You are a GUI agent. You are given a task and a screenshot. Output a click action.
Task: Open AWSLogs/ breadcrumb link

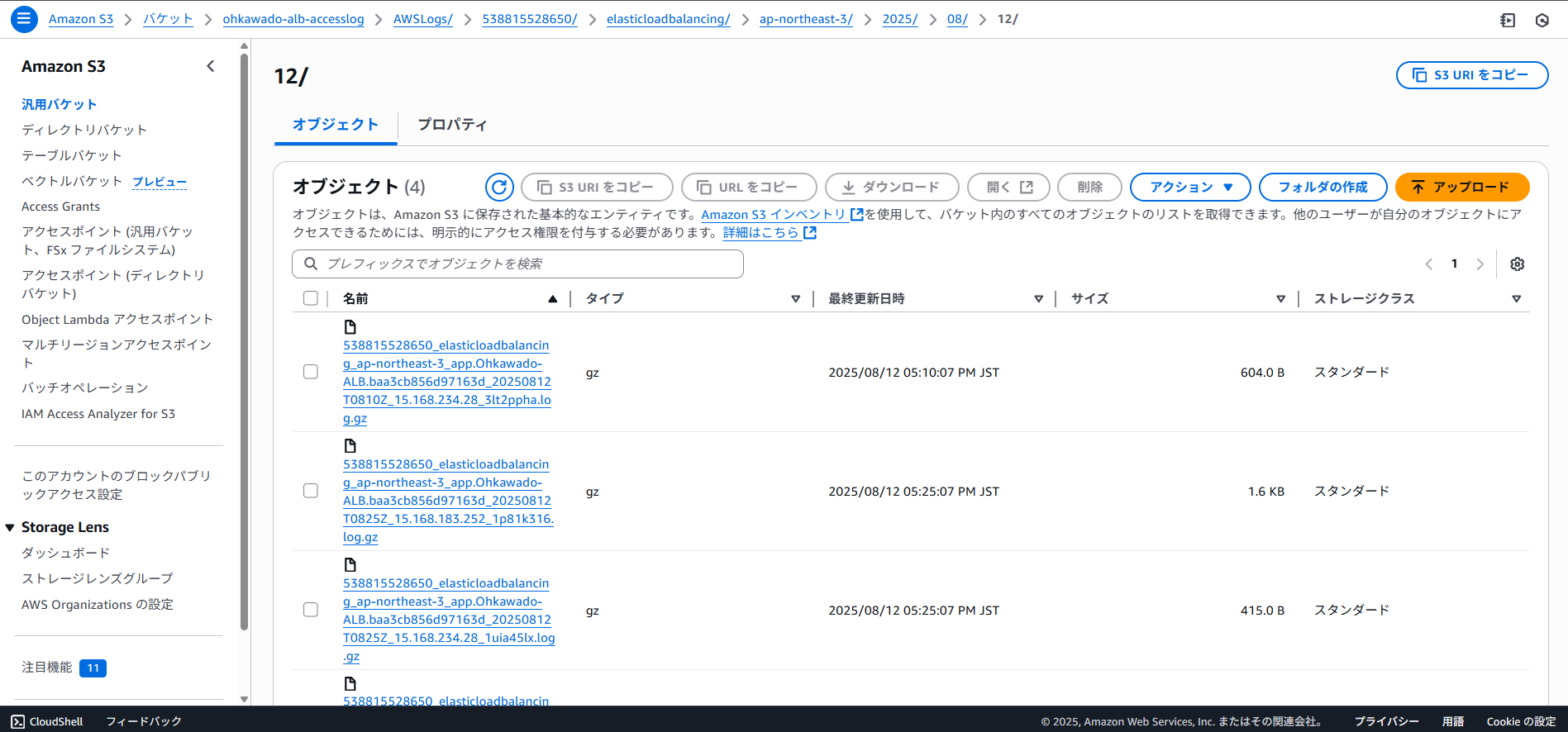pos(423,19)
